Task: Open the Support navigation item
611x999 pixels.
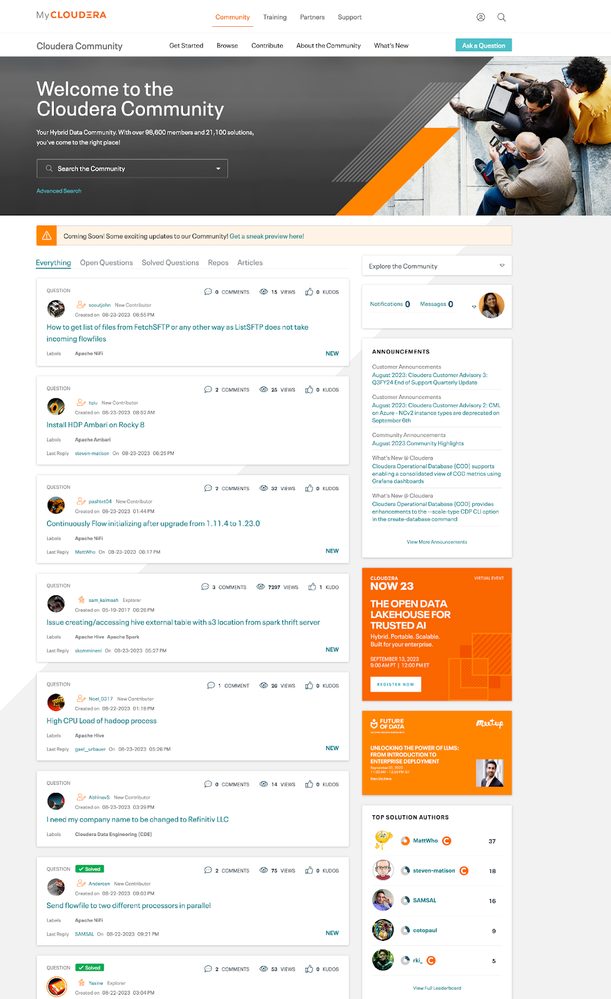Action: pos(350,17)
